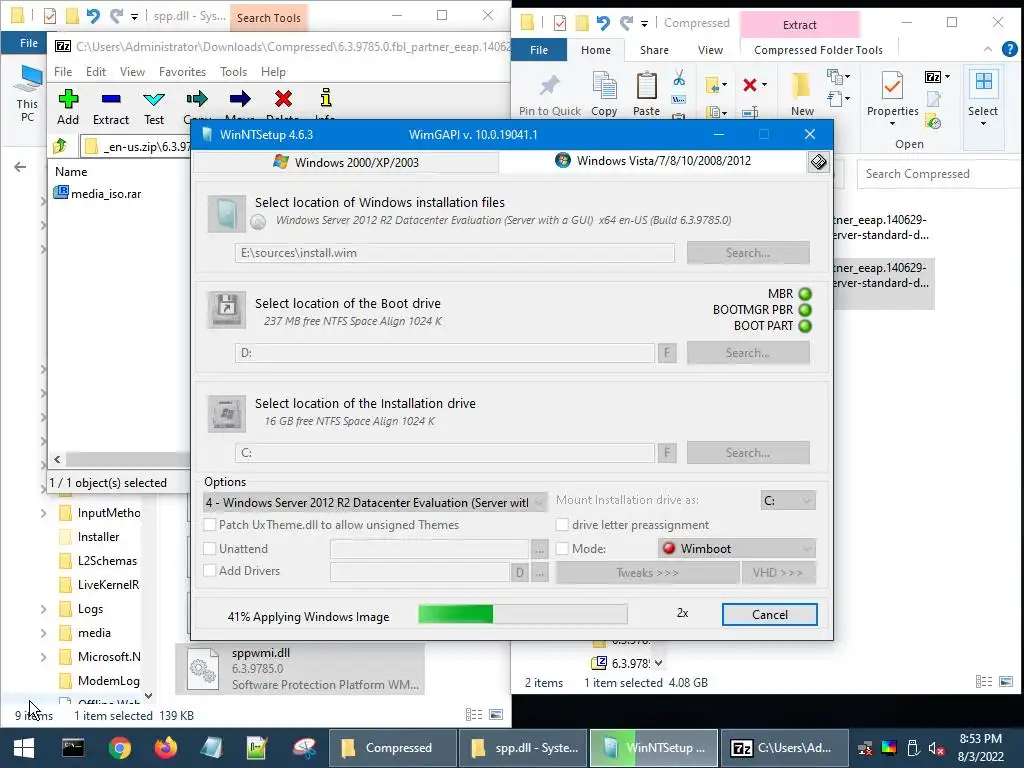Click the Installation drive icon
The height and width of the screenshot is (768, 1024).
point(226,413)
